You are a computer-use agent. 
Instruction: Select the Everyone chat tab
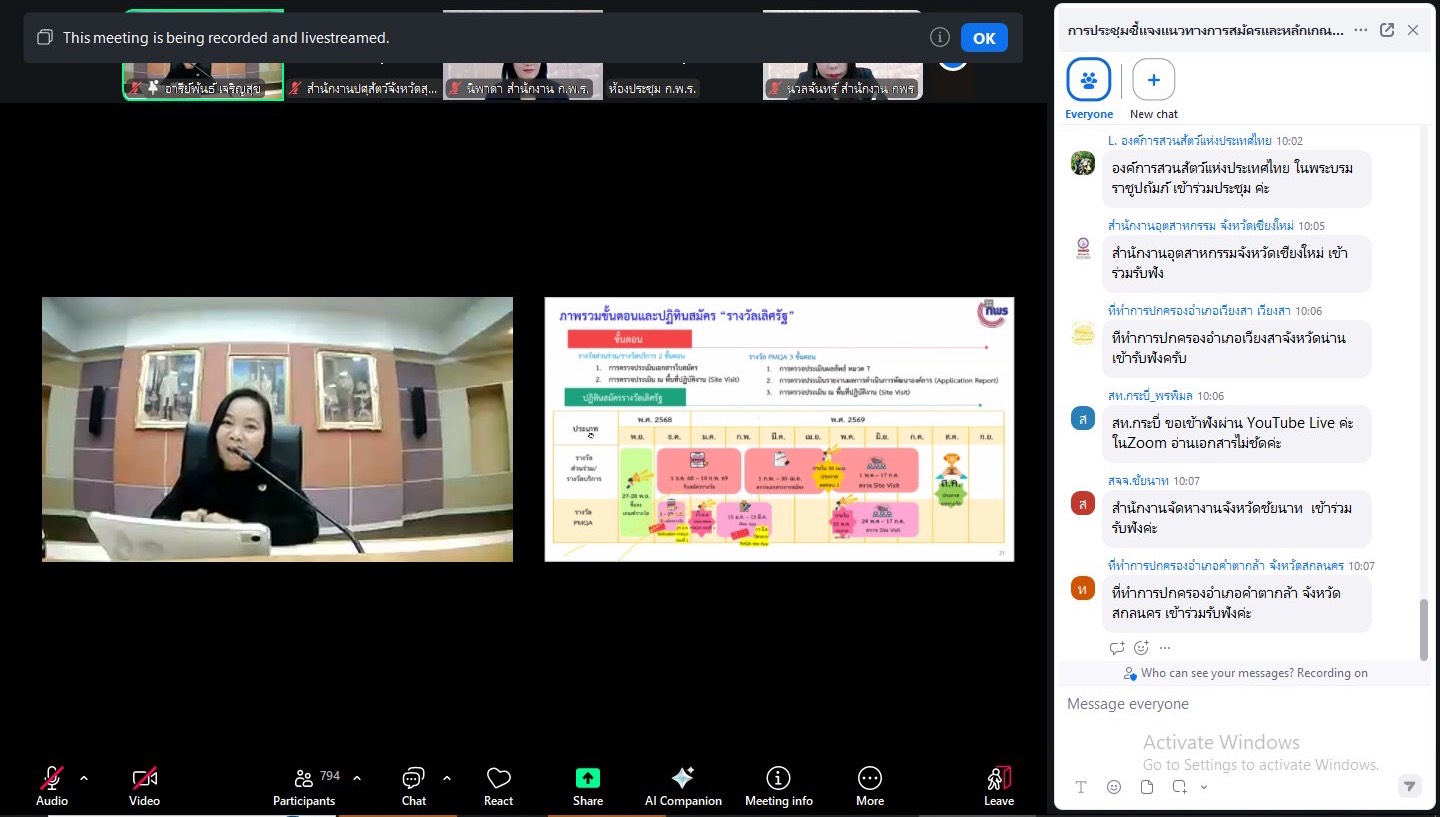1089,80
